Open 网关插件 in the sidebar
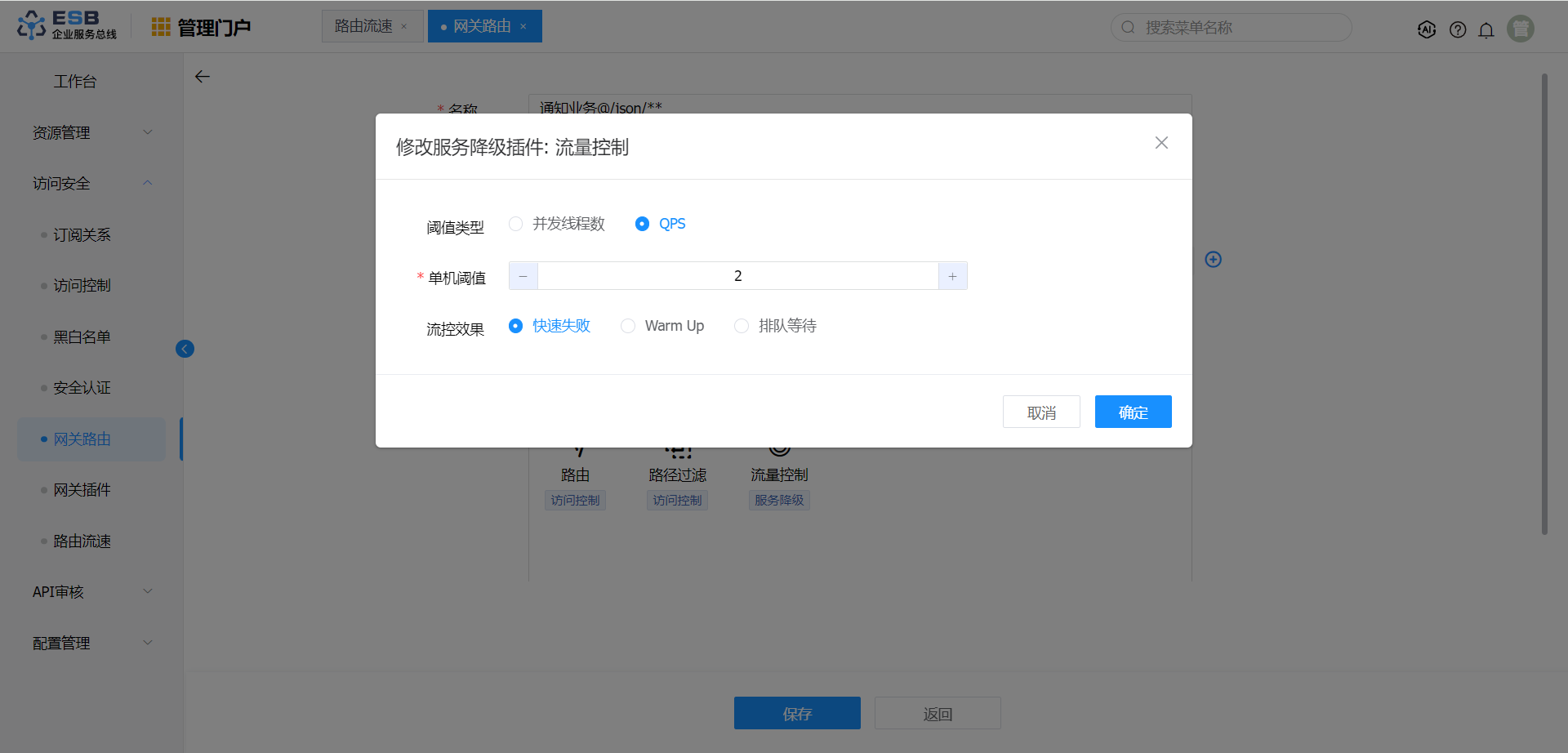Viewport: 1568px width, 753px height. pos(82,490)
